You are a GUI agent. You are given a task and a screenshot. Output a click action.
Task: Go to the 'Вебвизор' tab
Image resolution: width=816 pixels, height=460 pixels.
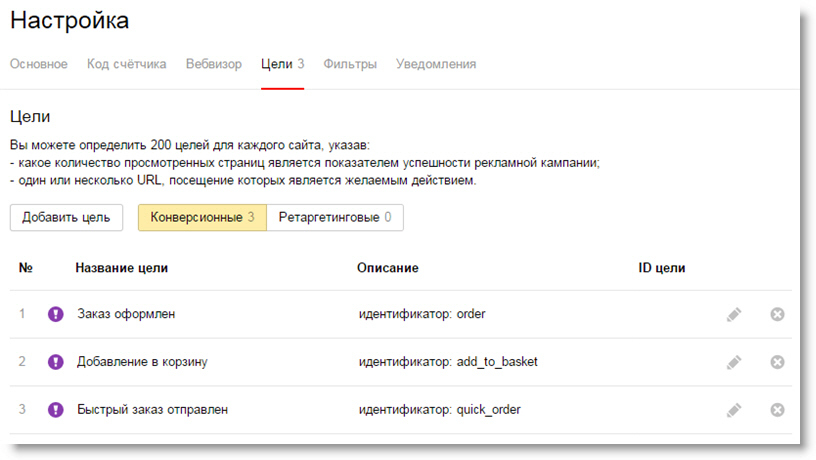[214, 64]
